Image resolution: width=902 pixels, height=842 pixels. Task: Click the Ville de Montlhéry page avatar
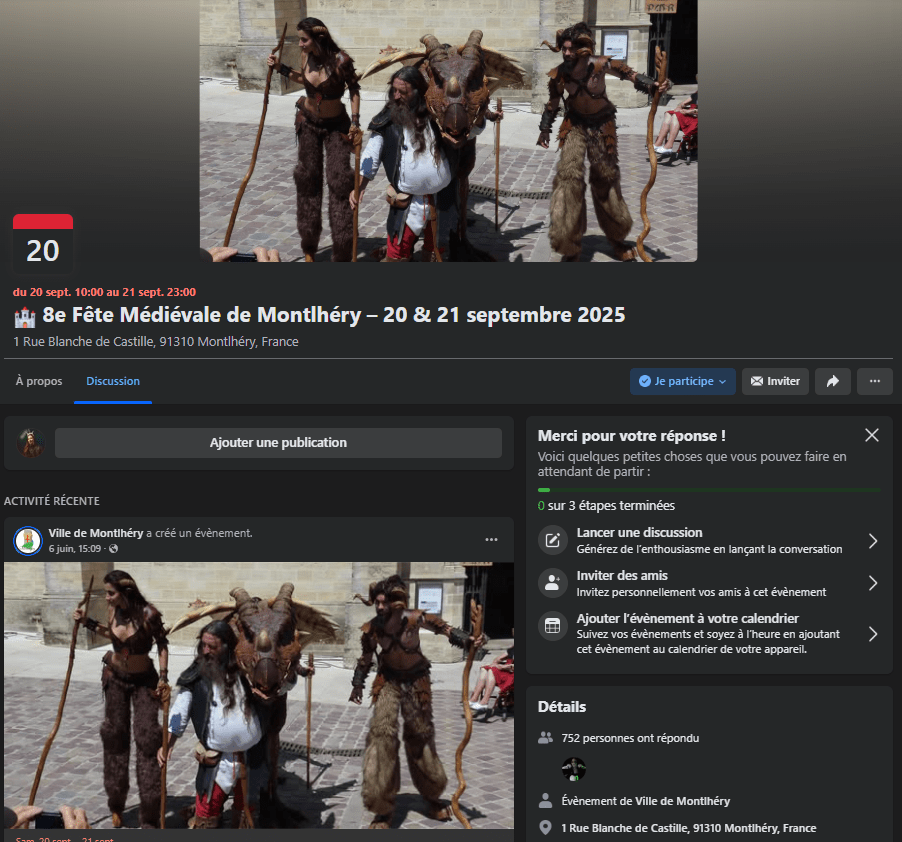click(x=28, y=541)
